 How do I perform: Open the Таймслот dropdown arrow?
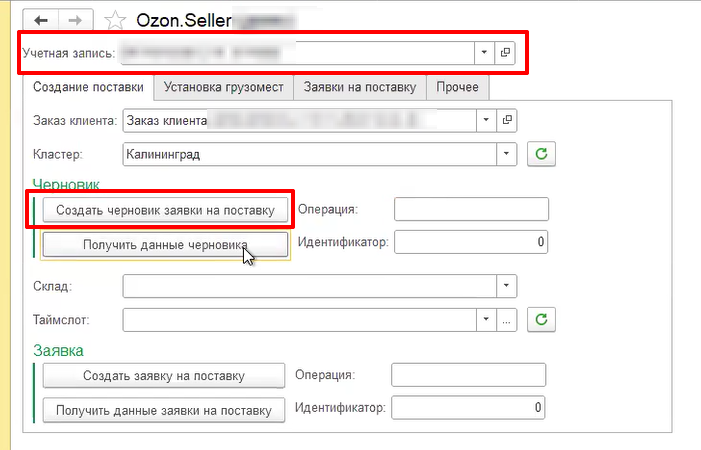pyautogui.click(x=486, y=320)
